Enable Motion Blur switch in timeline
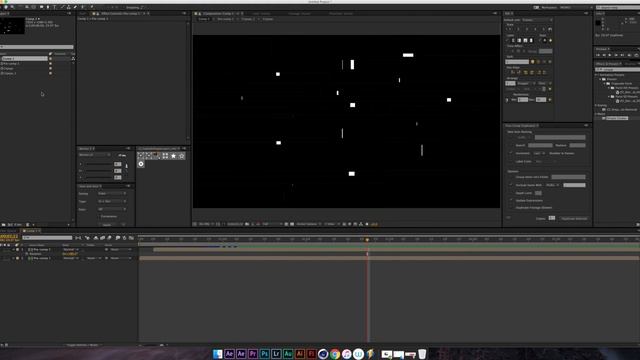This screenshot has height=360, width=640. pos(109,238)
